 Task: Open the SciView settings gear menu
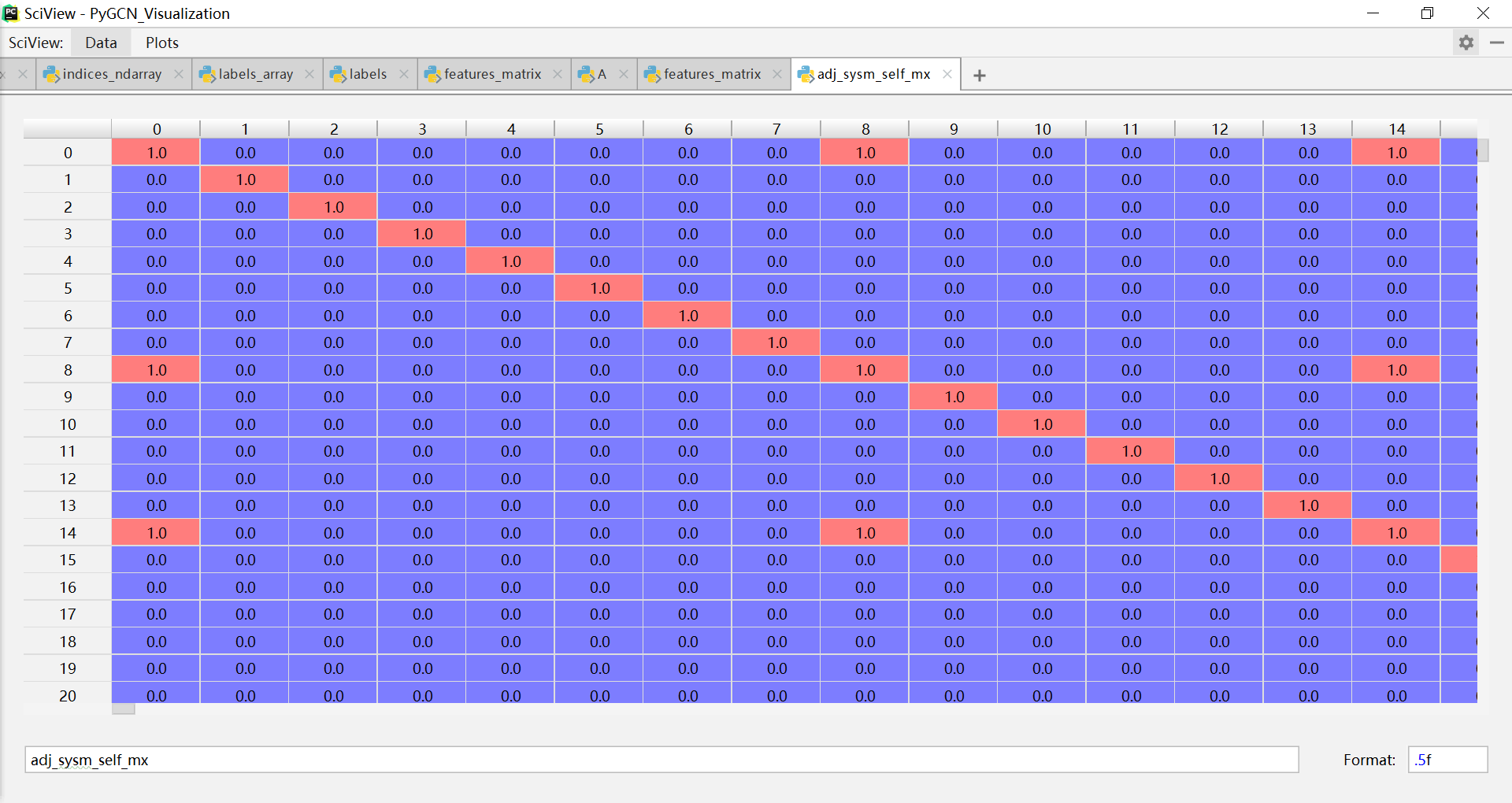[x=1466, y=43]
